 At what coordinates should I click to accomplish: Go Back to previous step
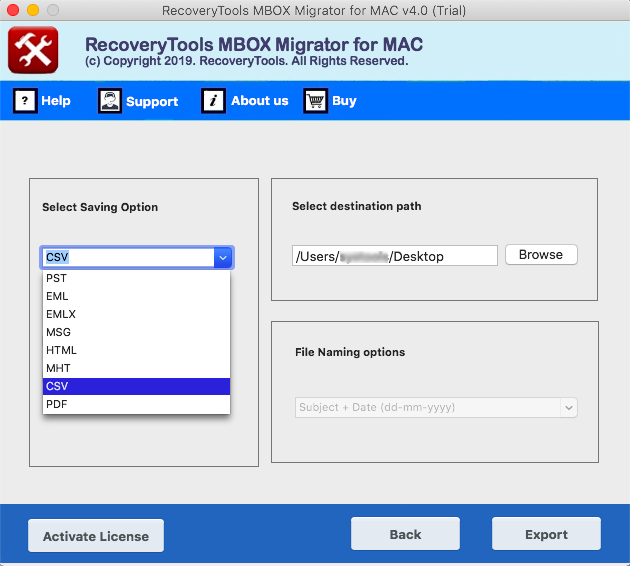[x=405, y=534]
